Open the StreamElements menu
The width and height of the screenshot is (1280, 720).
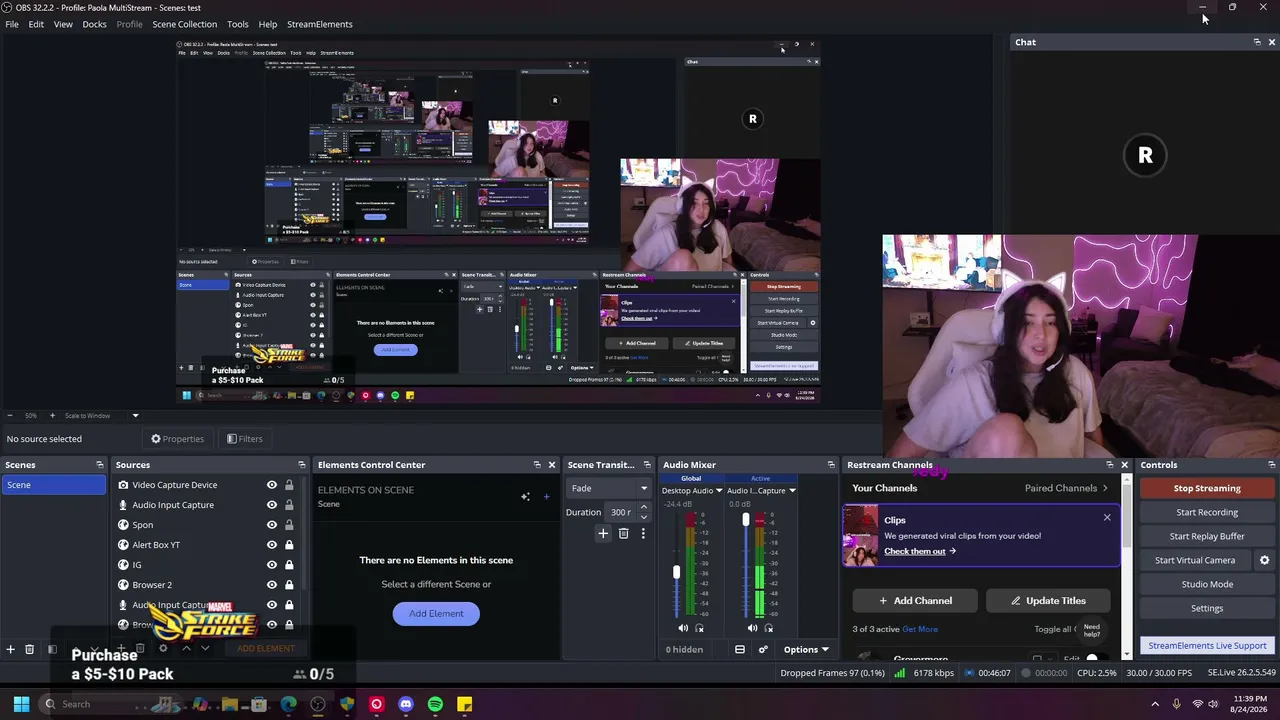[x=320, y=24]
